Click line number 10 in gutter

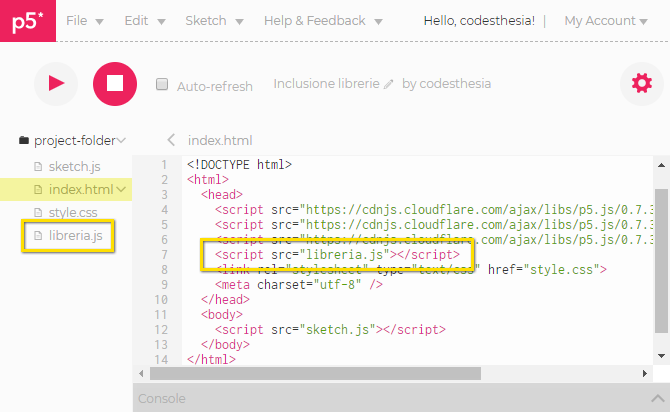tap(161, 300)
